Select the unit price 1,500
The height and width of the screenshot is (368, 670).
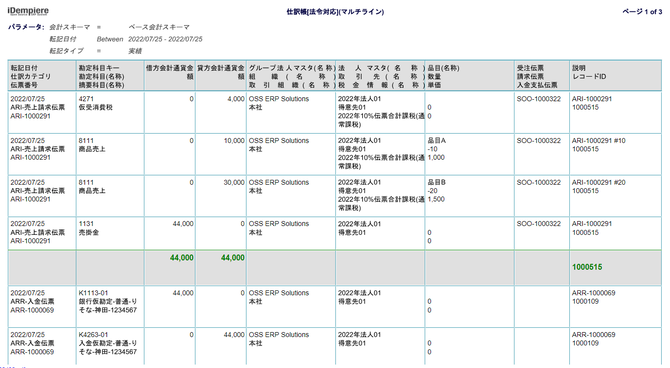click(x=436, y=200)
